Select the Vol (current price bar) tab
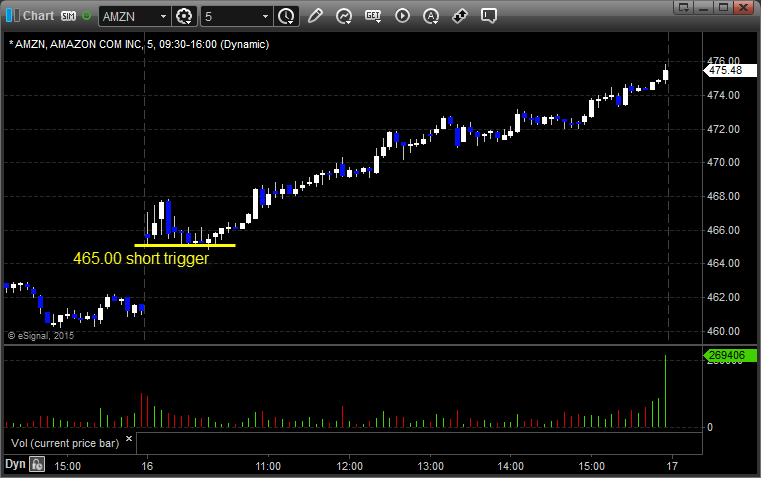Screen dimensions: 761x478 coord(64,442)
